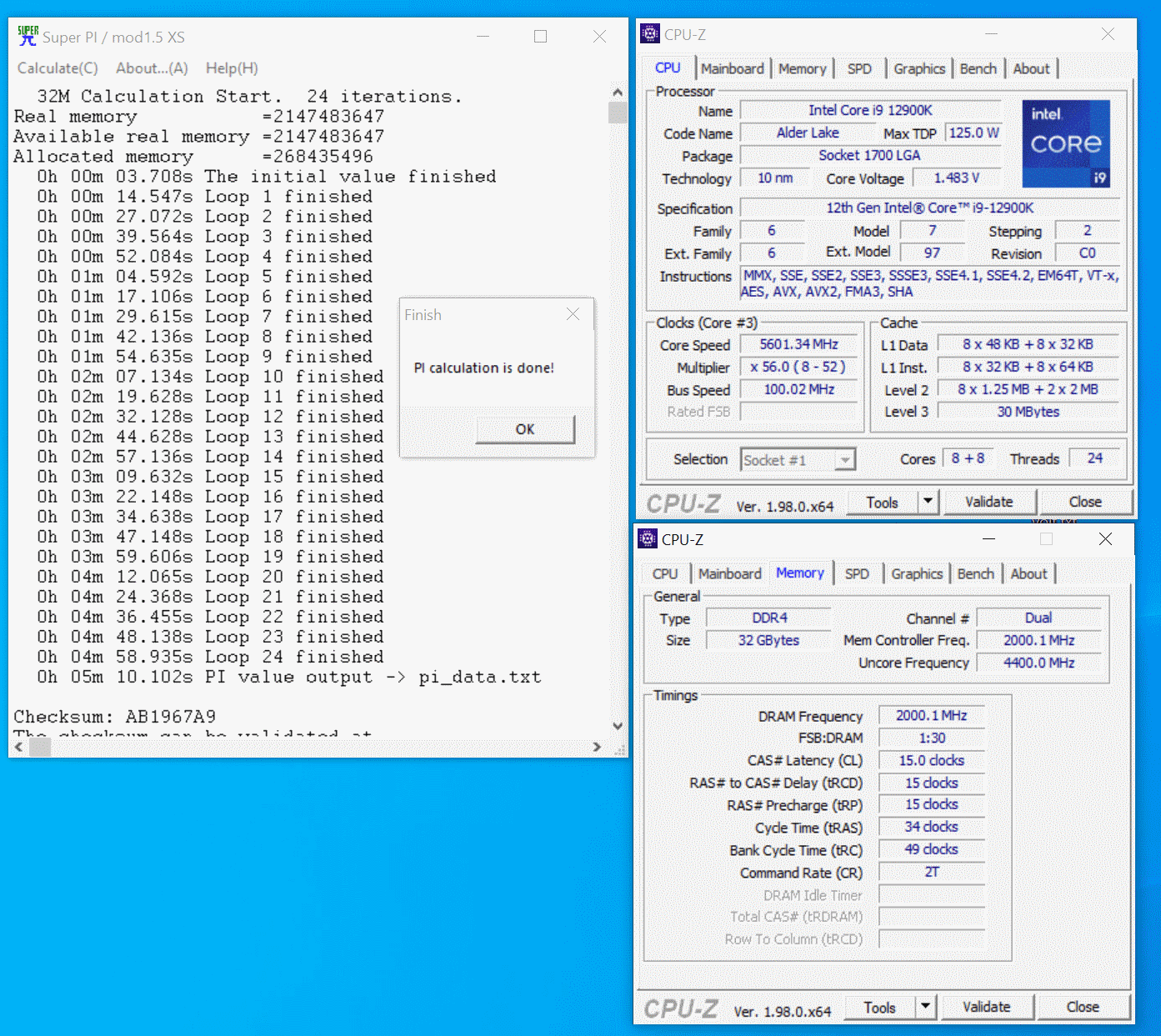This screenshot has height=1036, width=1161.
Task: Click the CAS# Latency value 15.0 clocks
Action: pos(932,760)
